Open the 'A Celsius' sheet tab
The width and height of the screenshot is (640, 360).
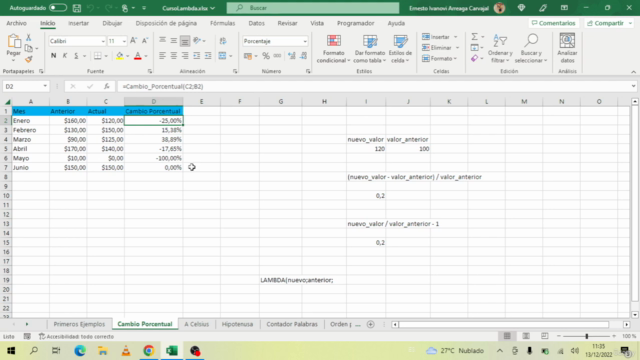(196, 324)
